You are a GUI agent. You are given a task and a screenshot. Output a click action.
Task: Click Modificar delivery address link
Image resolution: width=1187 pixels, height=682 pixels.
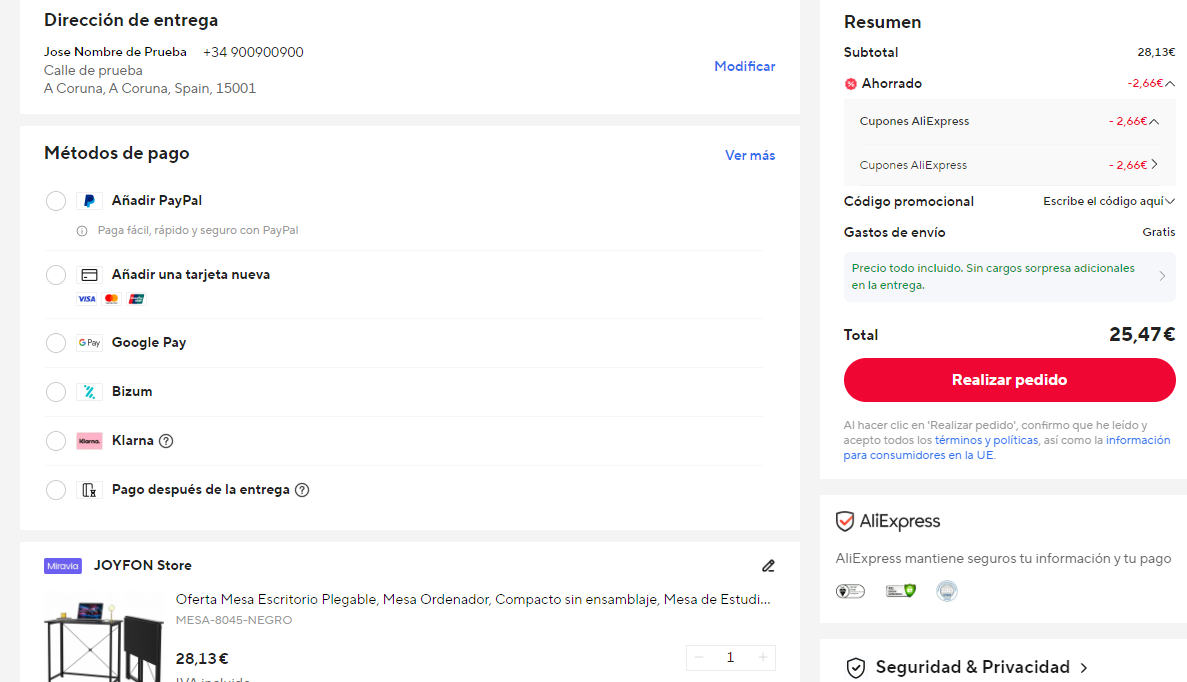click(x=745, y=67)
